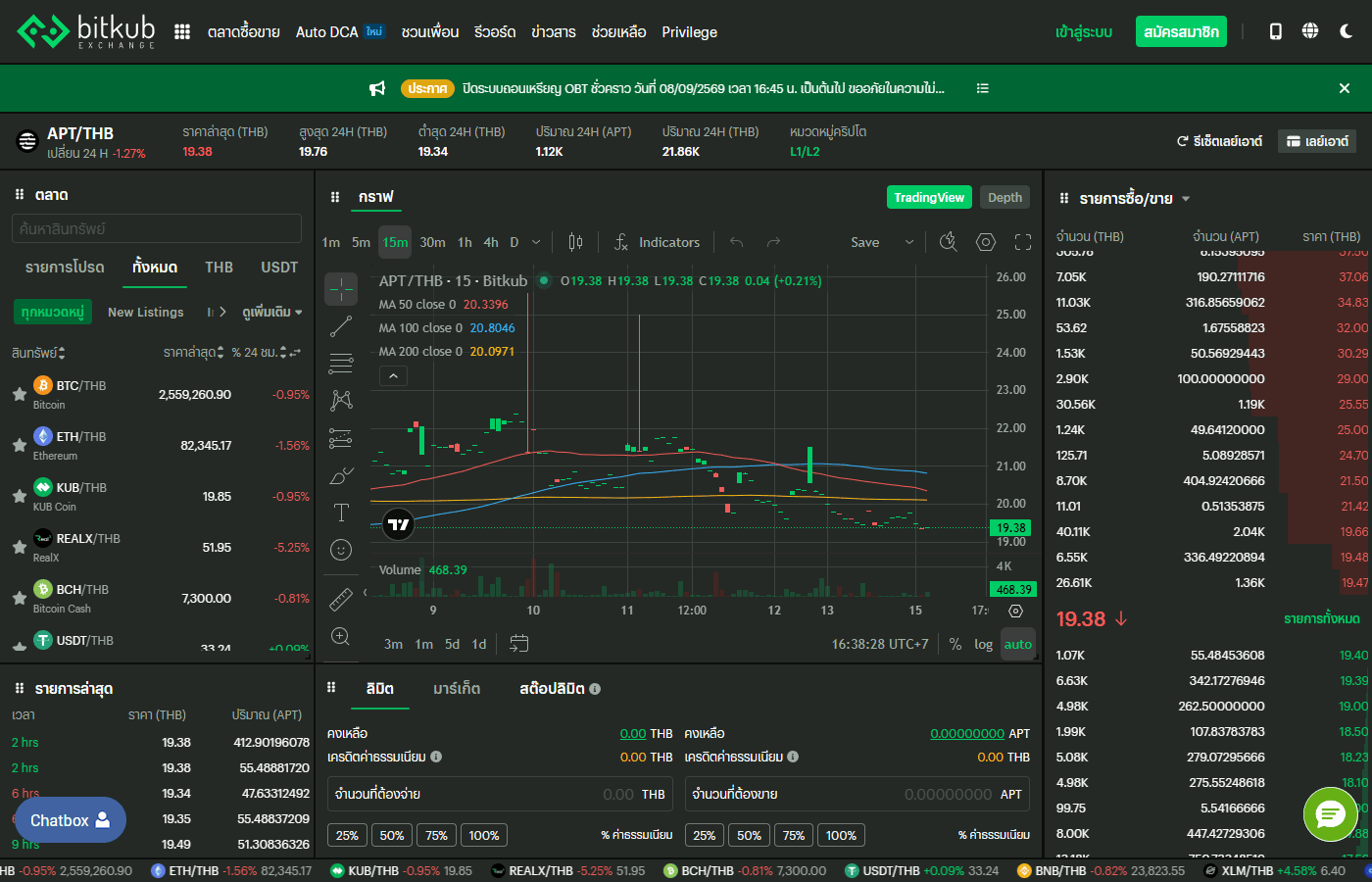Switch chart view to Depth
The width and height of the screenshot is (1372, 882).
point(1004,198)
